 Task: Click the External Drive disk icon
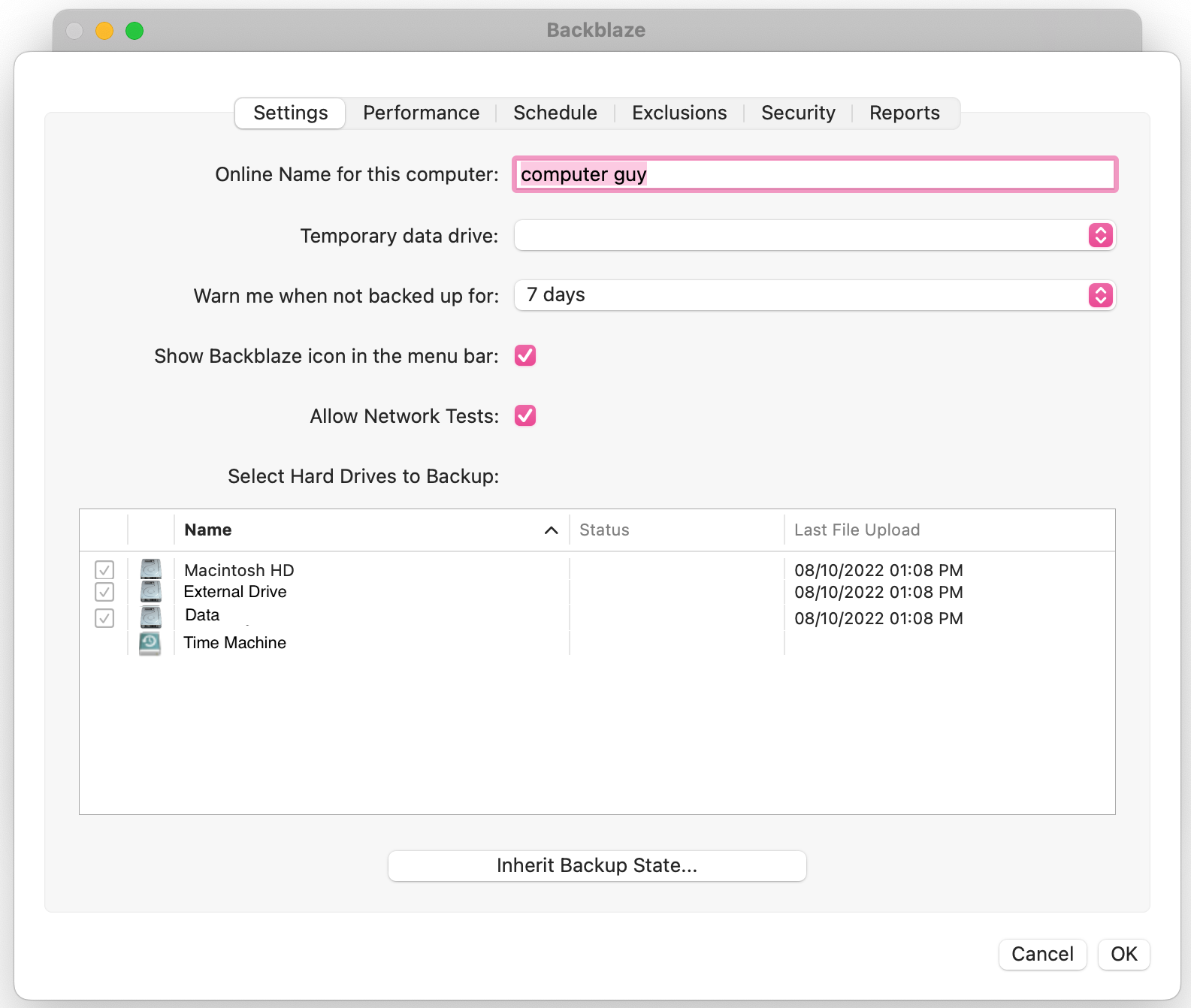tap(151, 592)
